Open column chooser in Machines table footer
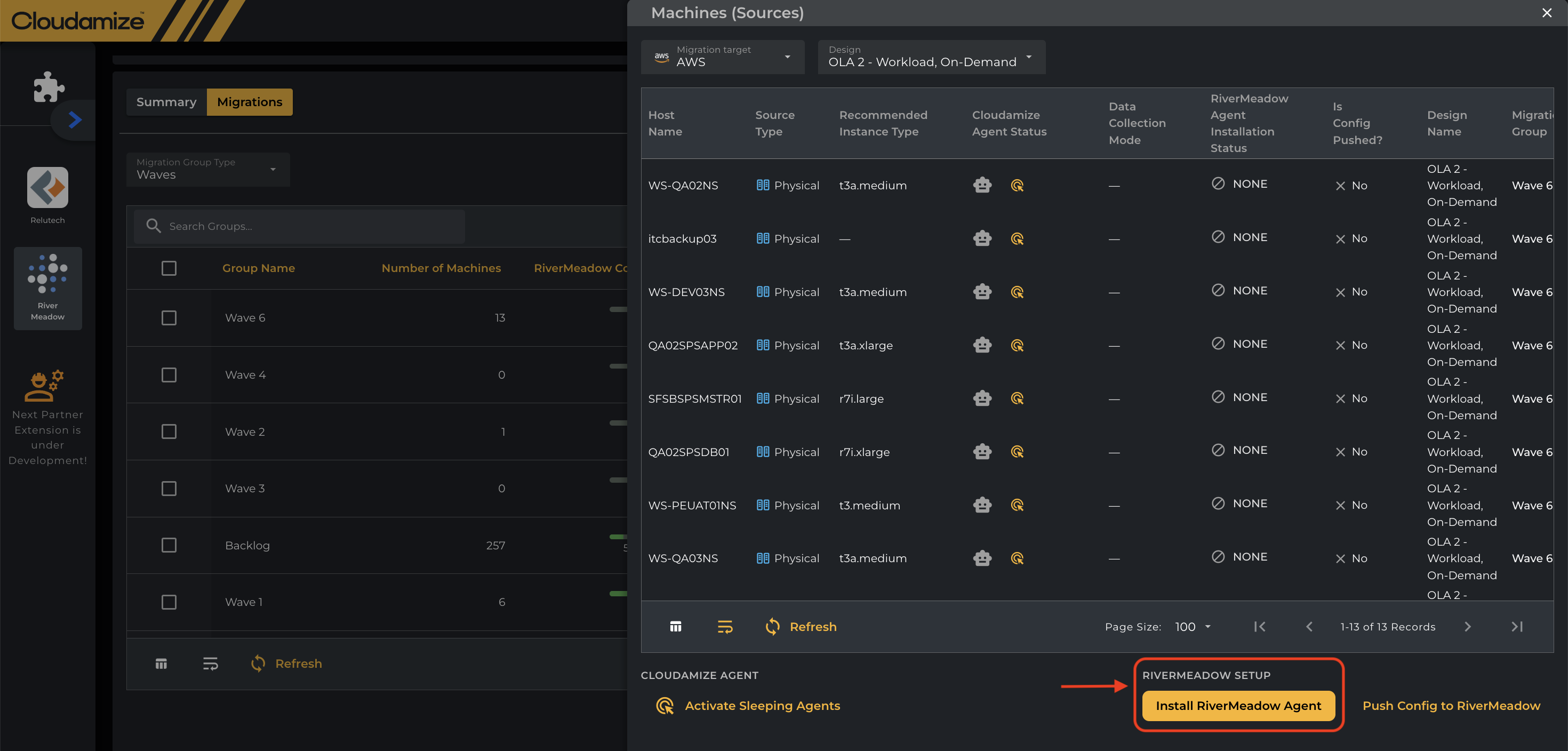The image size is (1568, 751). (x=675, y=626)
